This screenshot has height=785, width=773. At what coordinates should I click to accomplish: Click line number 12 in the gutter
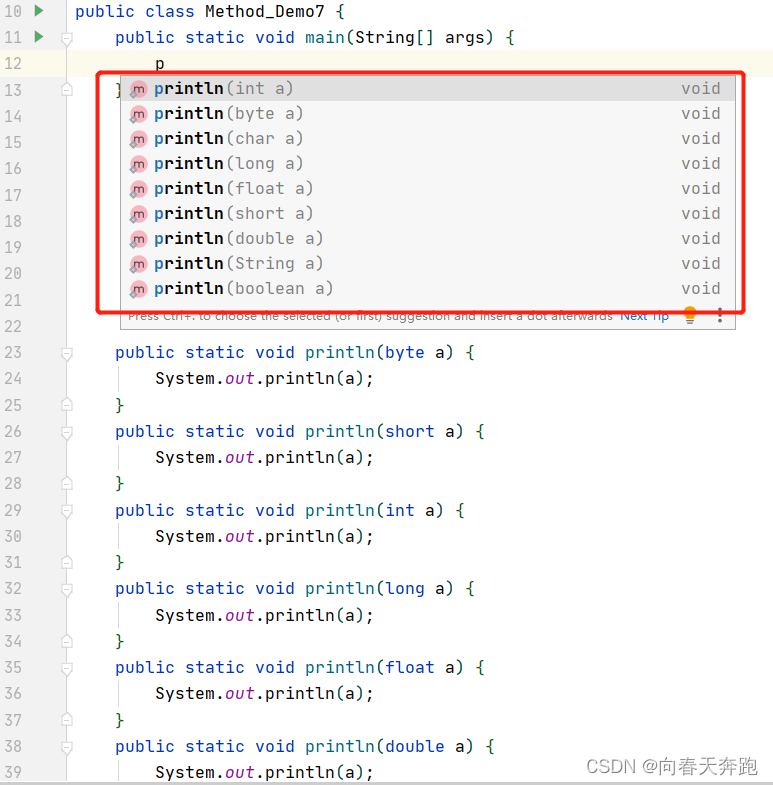coord(13,64)
